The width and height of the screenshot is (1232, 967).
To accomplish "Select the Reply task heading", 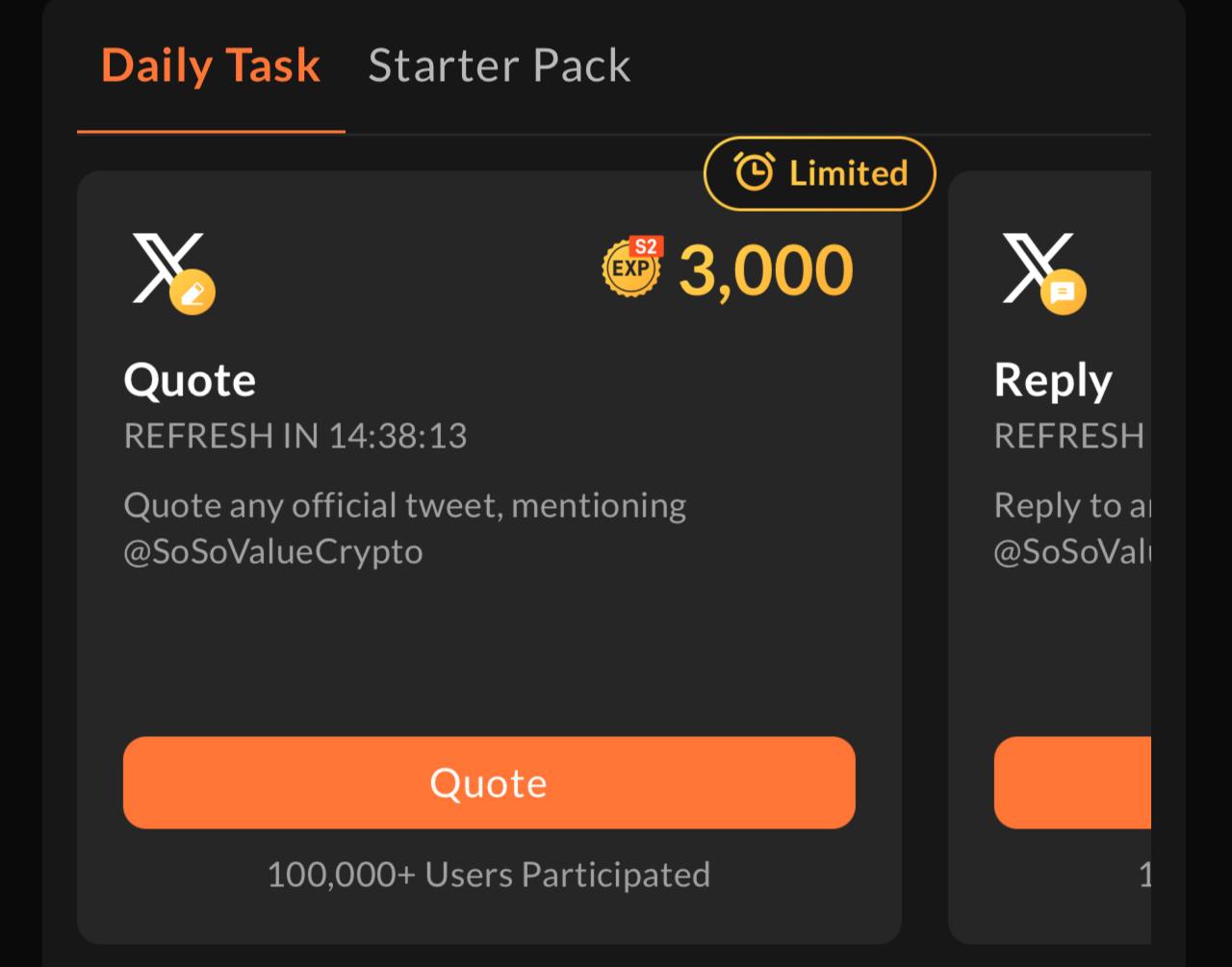I will click(x=1053, y=380).
